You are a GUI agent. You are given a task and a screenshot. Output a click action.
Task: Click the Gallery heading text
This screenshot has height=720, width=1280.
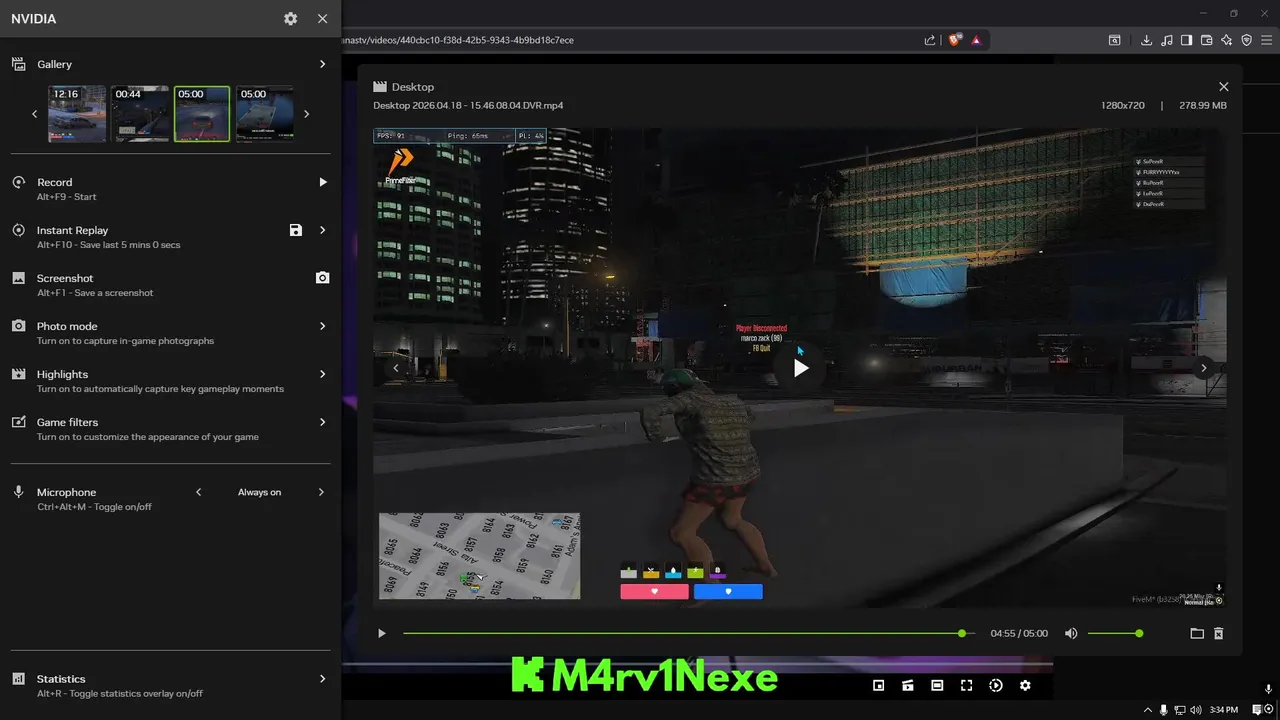coord(54,64)
